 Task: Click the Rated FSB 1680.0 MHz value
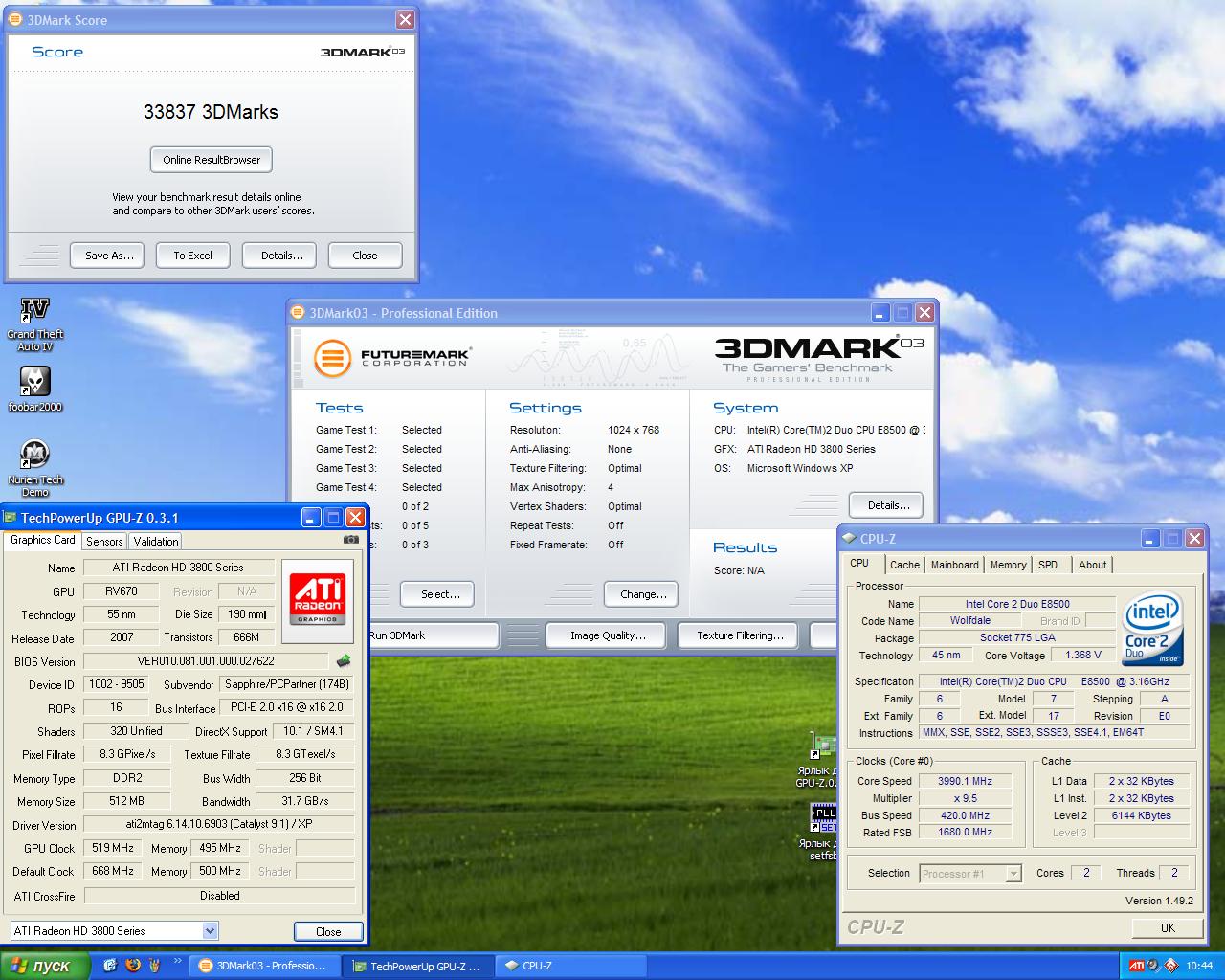965,832
